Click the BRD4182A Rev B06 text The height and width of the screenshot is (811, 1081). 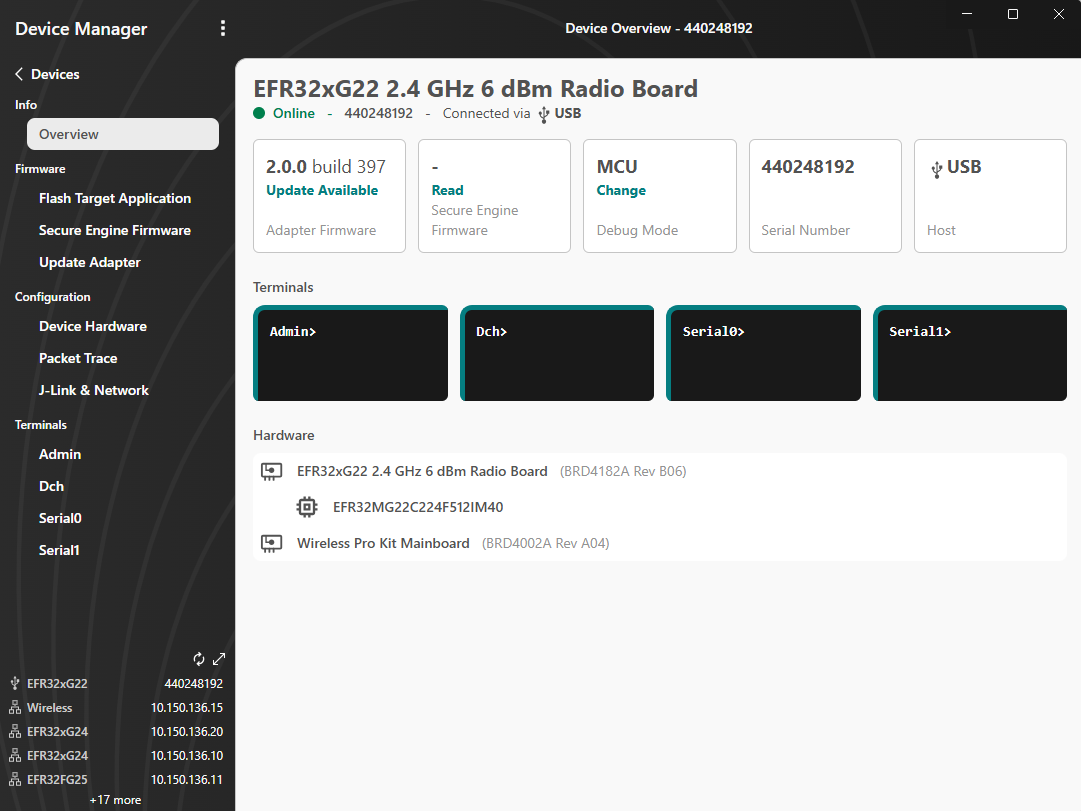(623, 472)
